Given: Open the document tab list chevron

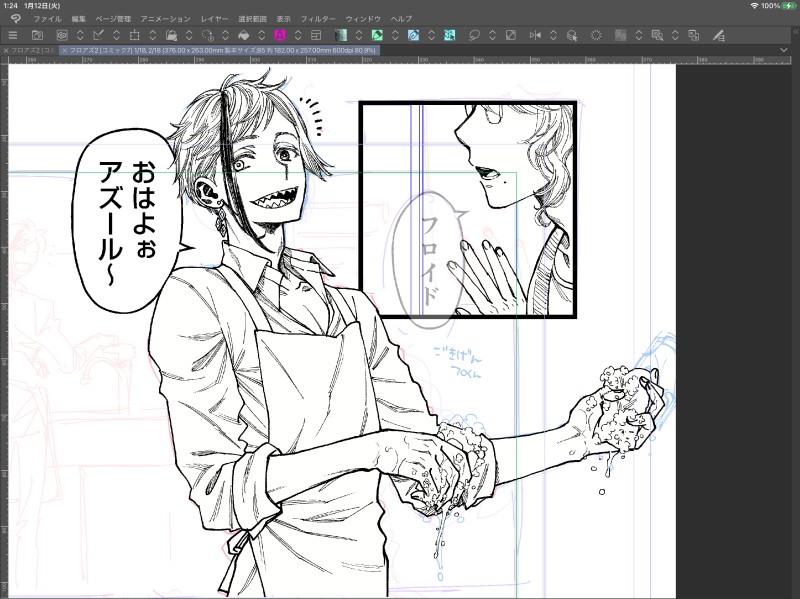Looking at the screenshot, I should pos(784,50).
